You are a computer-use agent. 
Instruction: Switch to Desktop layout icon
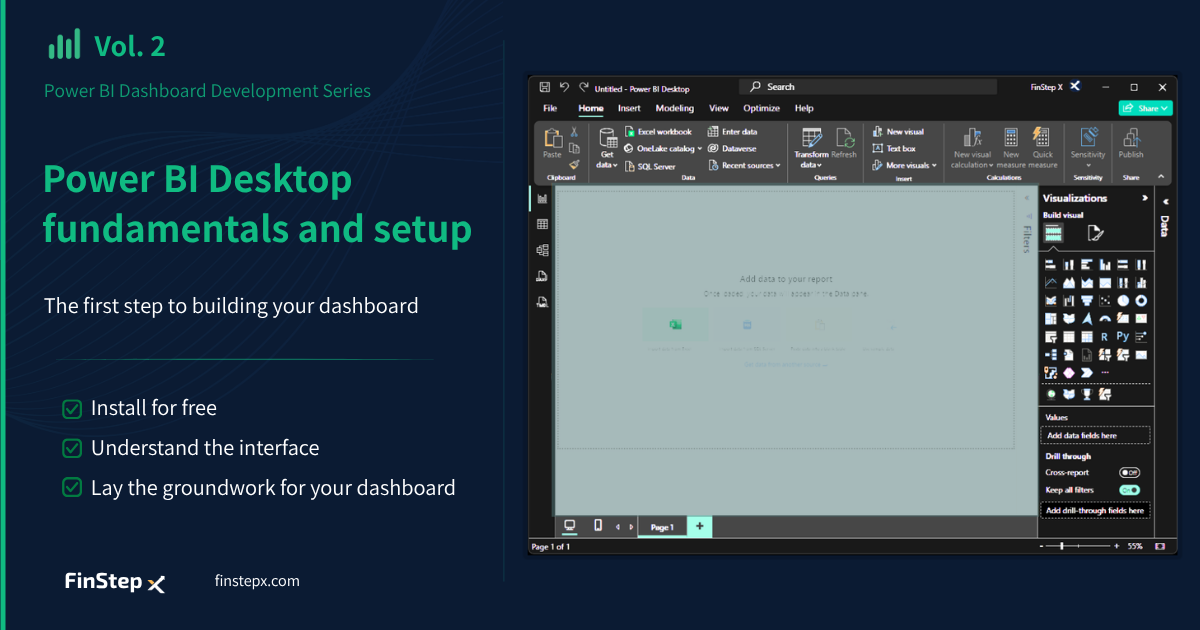pyautogui.click(x=570, y=525)
